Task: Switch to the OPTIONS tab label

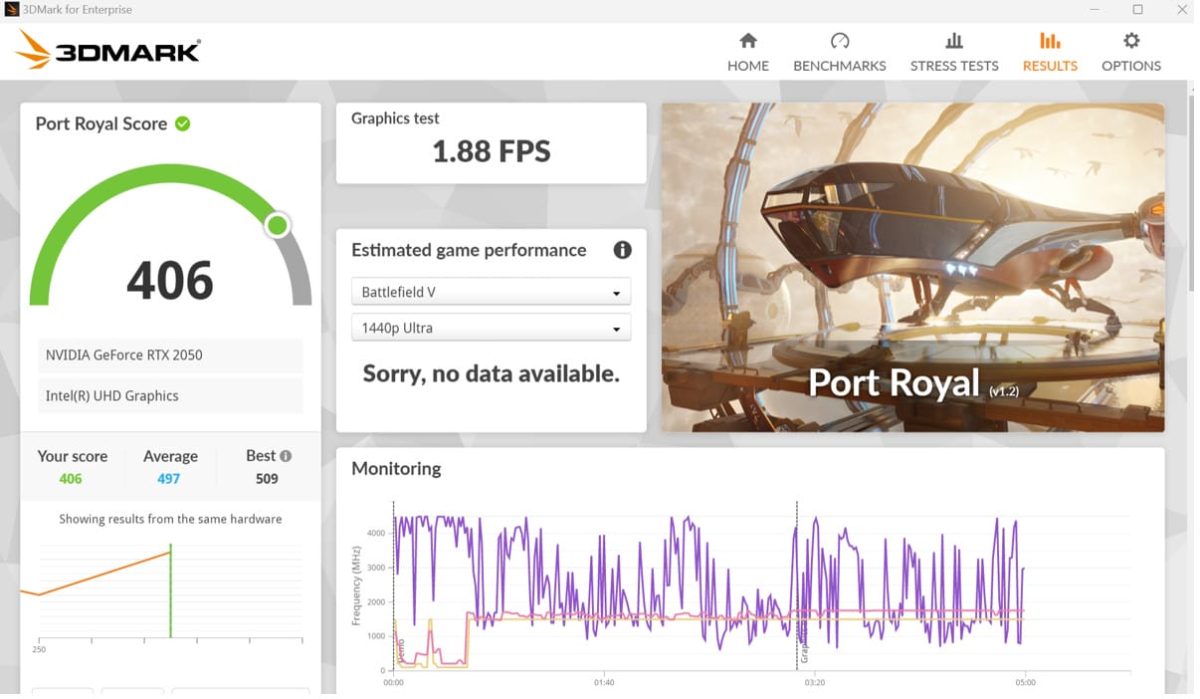Action: [x=1131, y=66]
